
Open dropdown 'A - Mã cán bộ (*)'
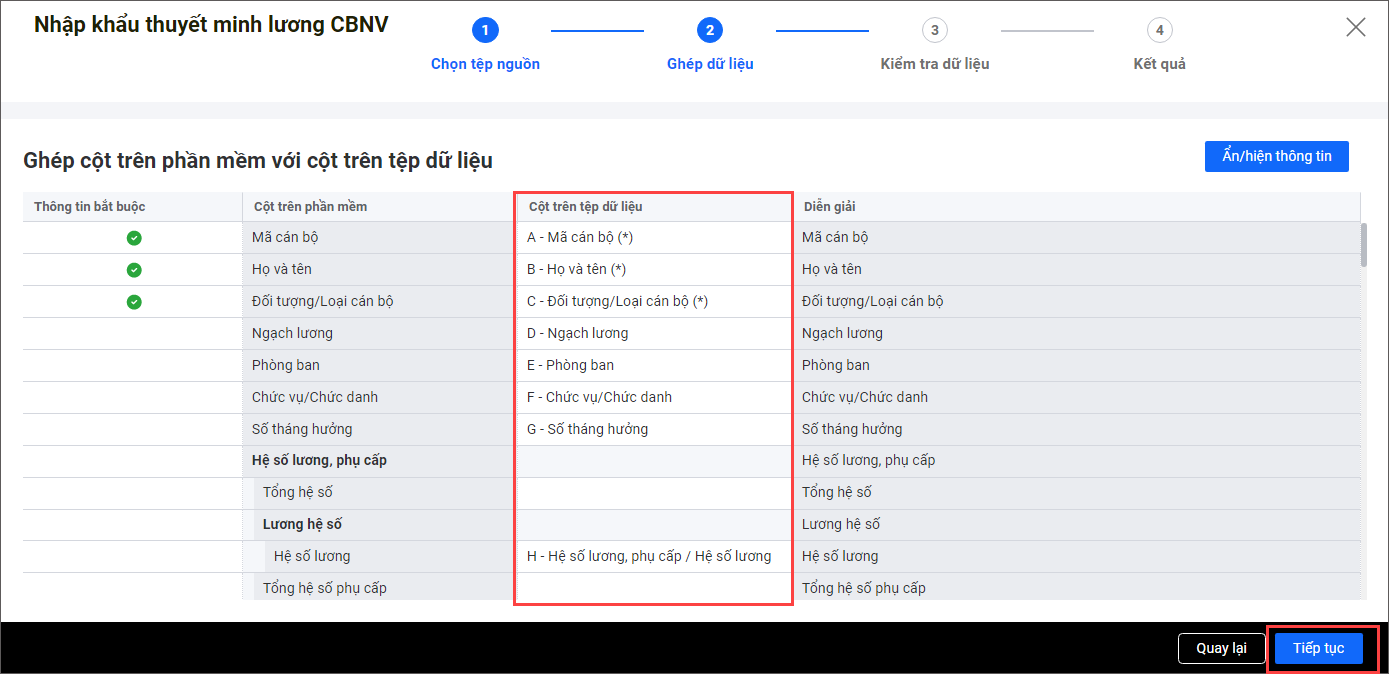653,238
